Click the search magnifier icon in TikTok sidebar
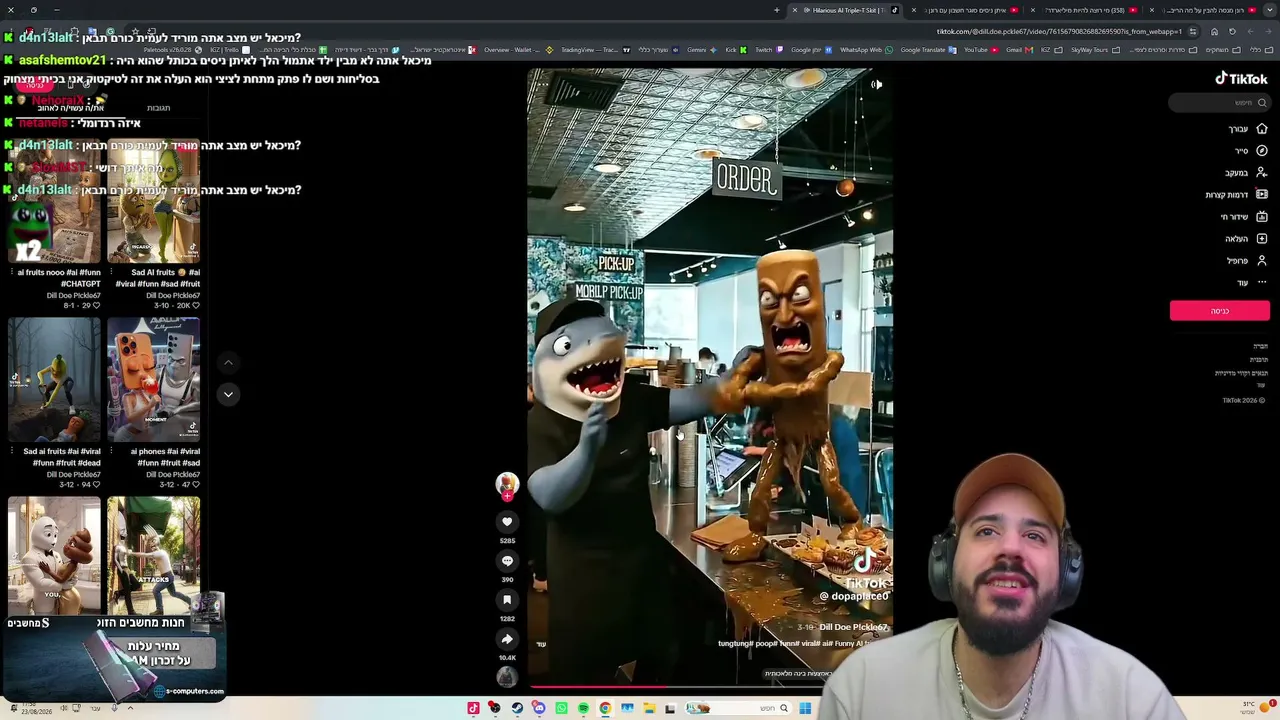 (1262, 103)
